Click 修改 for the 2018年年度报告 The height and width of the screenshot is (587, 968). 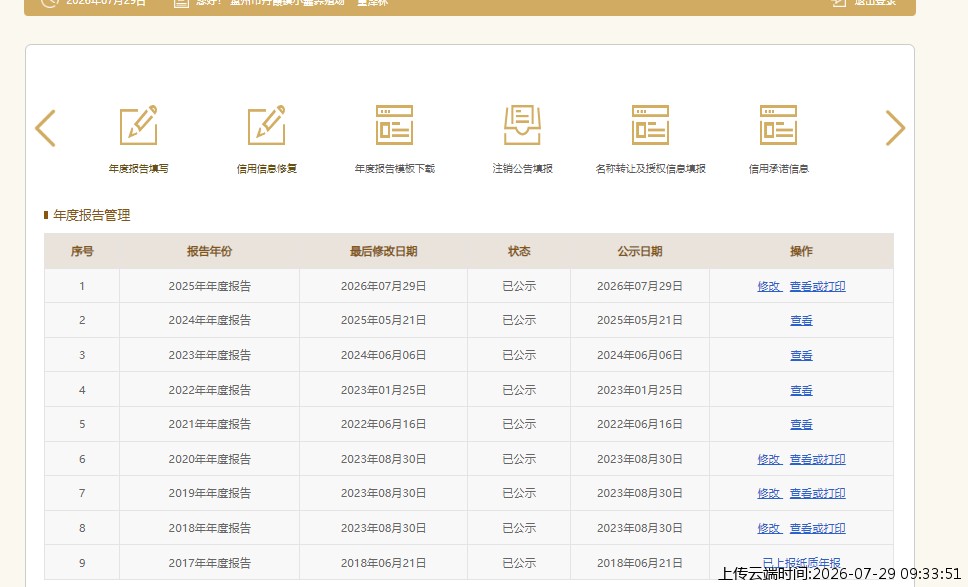pyautogui.click(x=769, y=528)
